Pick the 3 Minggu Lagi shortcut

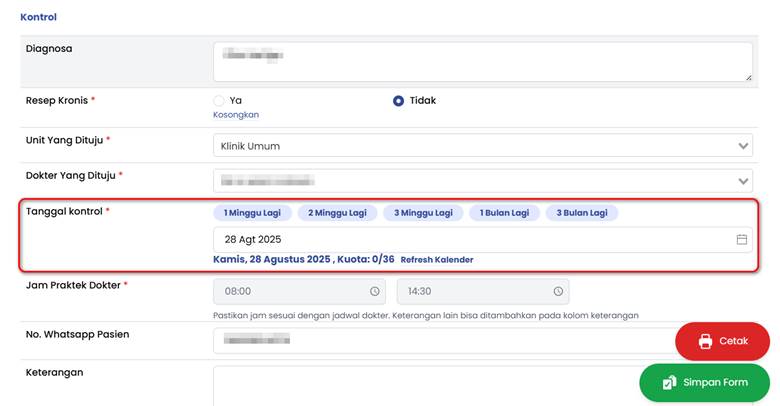(x=423, y=213)
